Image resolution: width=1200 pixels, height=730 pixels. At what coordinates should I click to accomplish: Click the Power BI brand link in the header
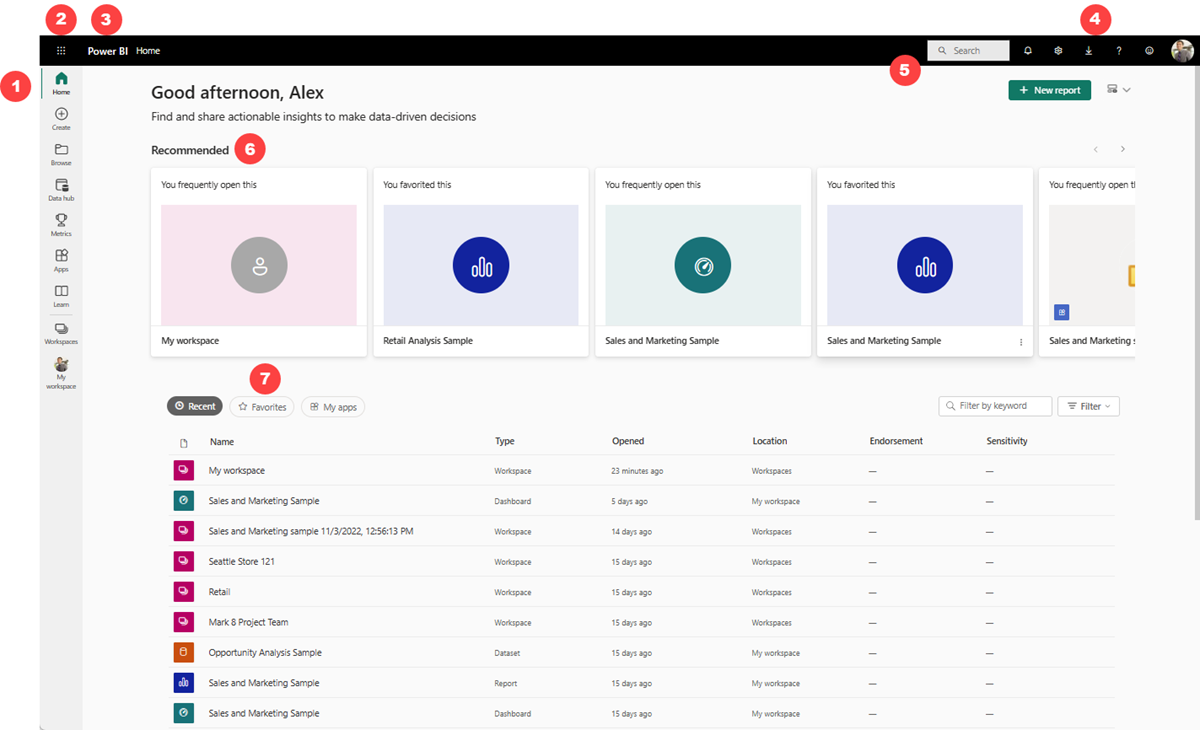(x=108, y=51)
